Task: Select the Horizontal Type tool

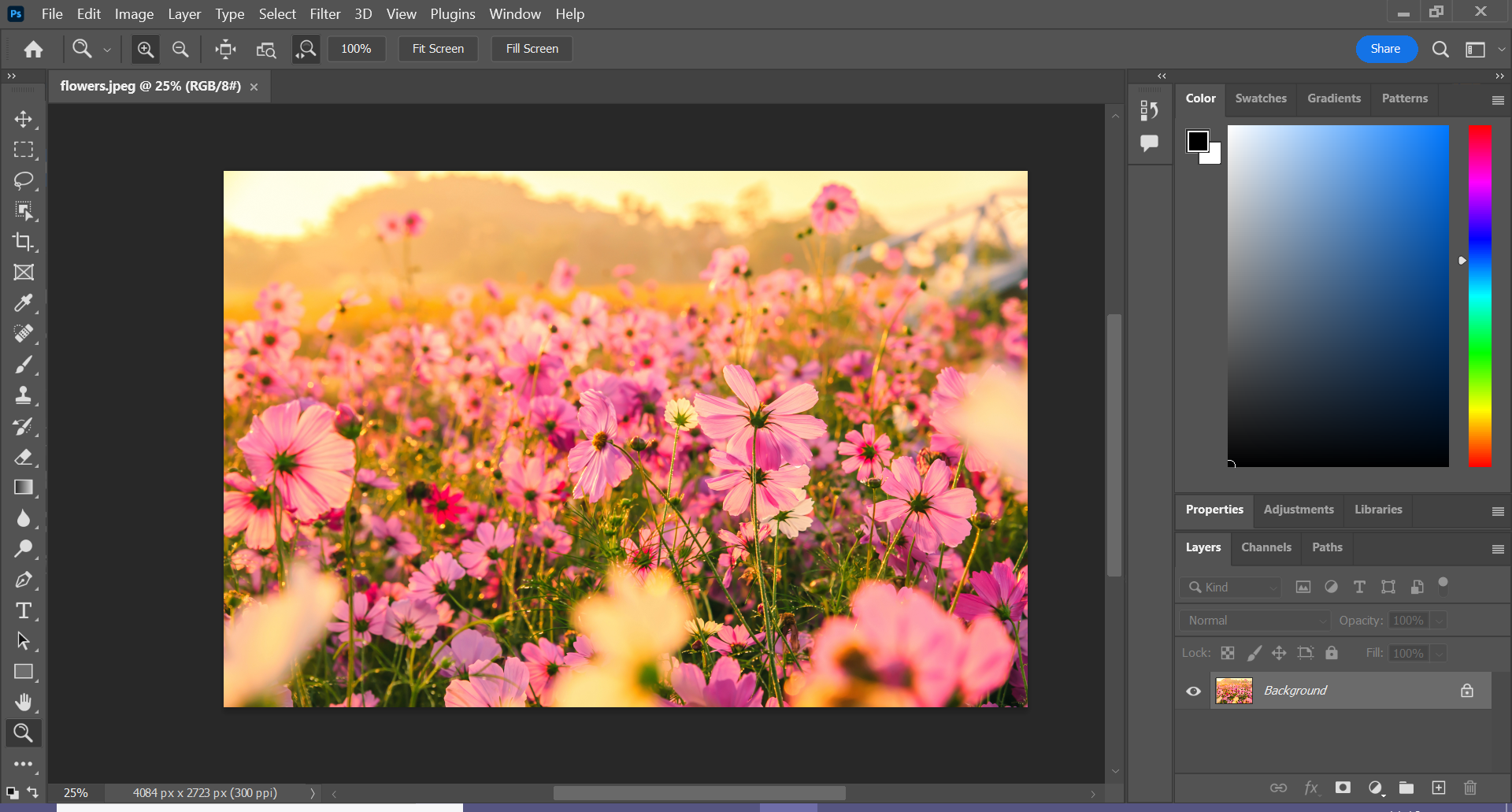Action: pyautogui.click(x=24, y=610)
